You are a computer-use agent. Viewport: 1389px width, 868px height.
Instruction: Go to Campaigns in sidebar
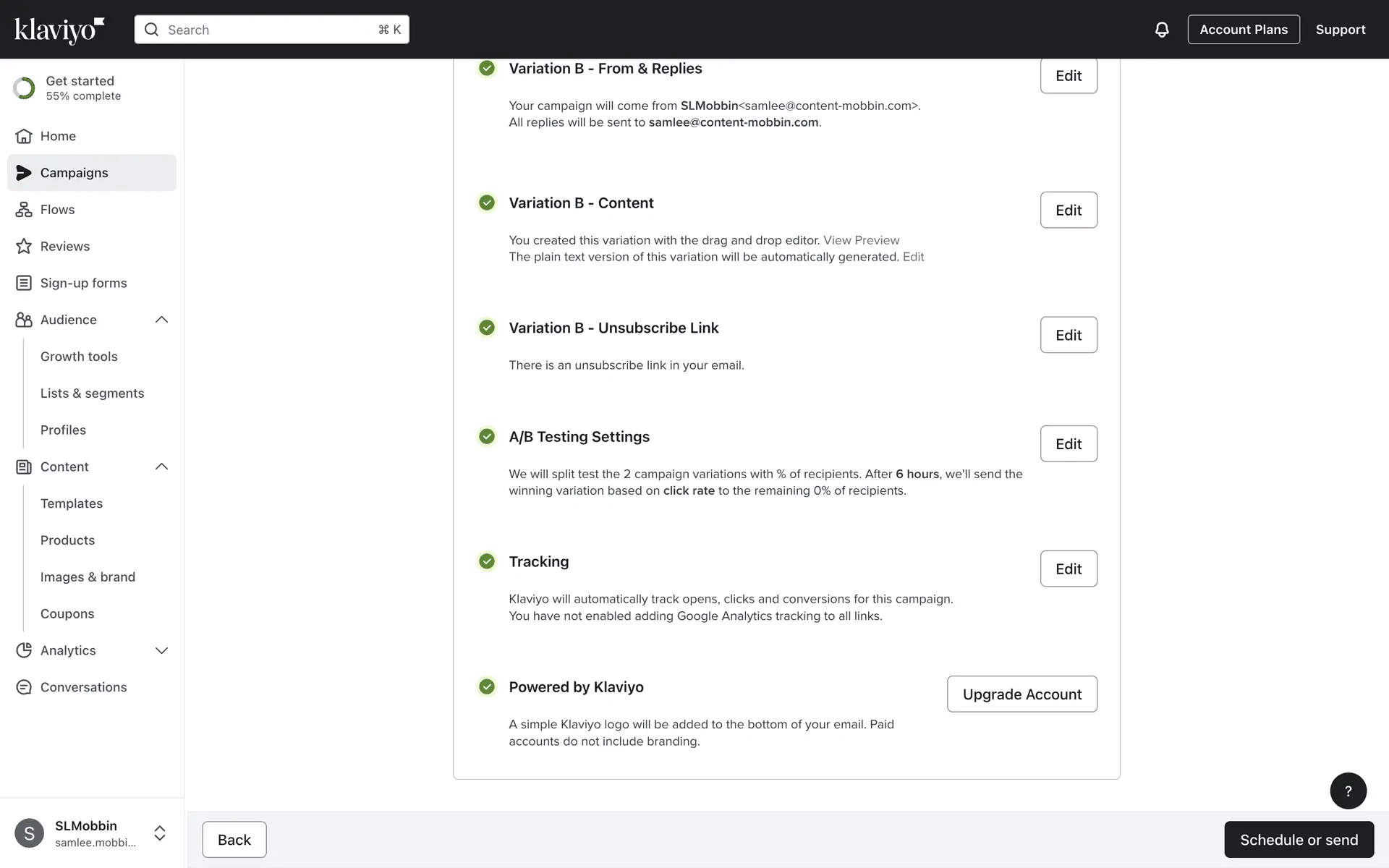(x=74, y=173)
